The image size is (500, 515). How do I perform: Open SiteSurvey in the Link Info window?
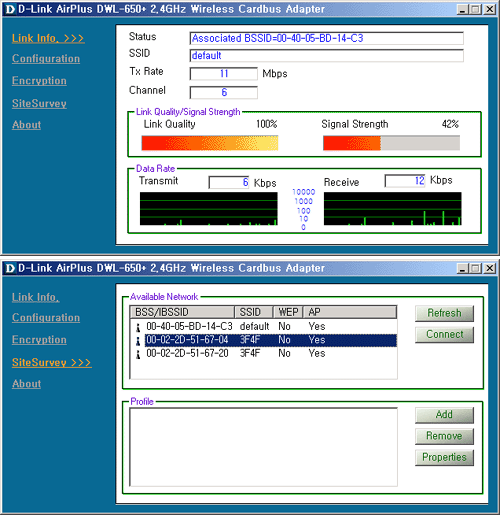[39, 103]
